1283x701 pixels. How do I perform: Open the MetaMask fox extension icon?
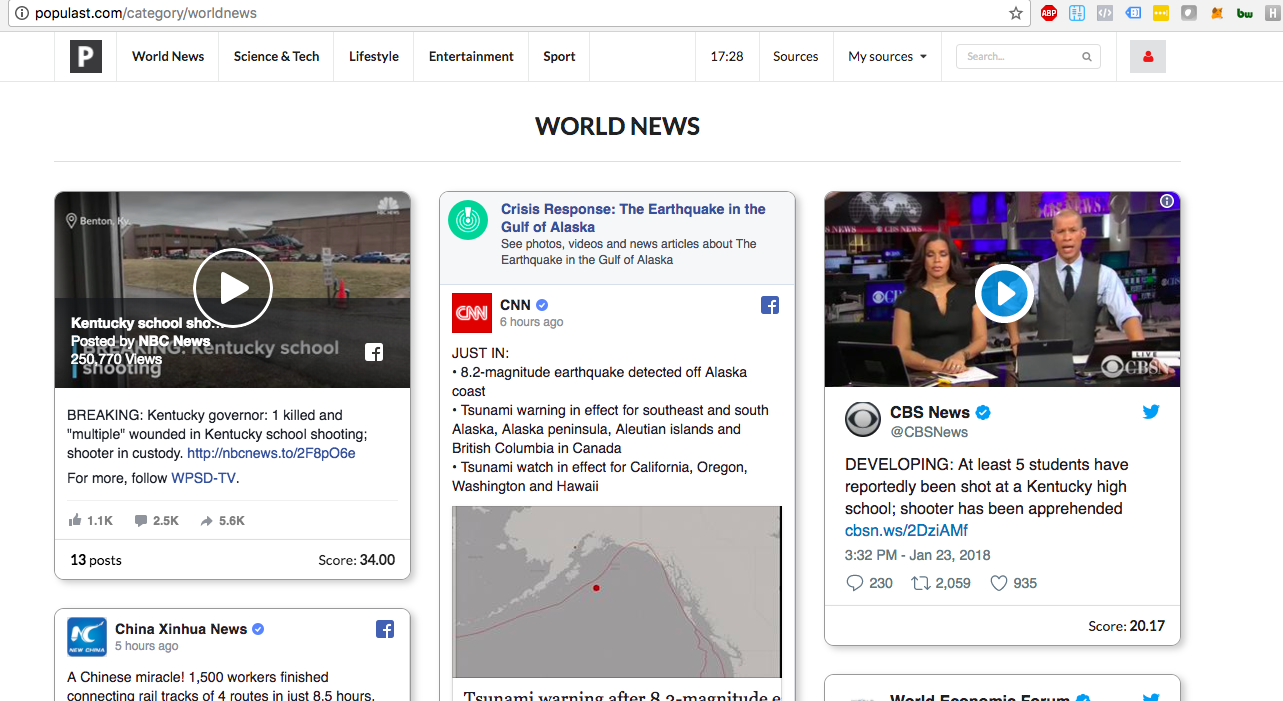[1217, 13]
